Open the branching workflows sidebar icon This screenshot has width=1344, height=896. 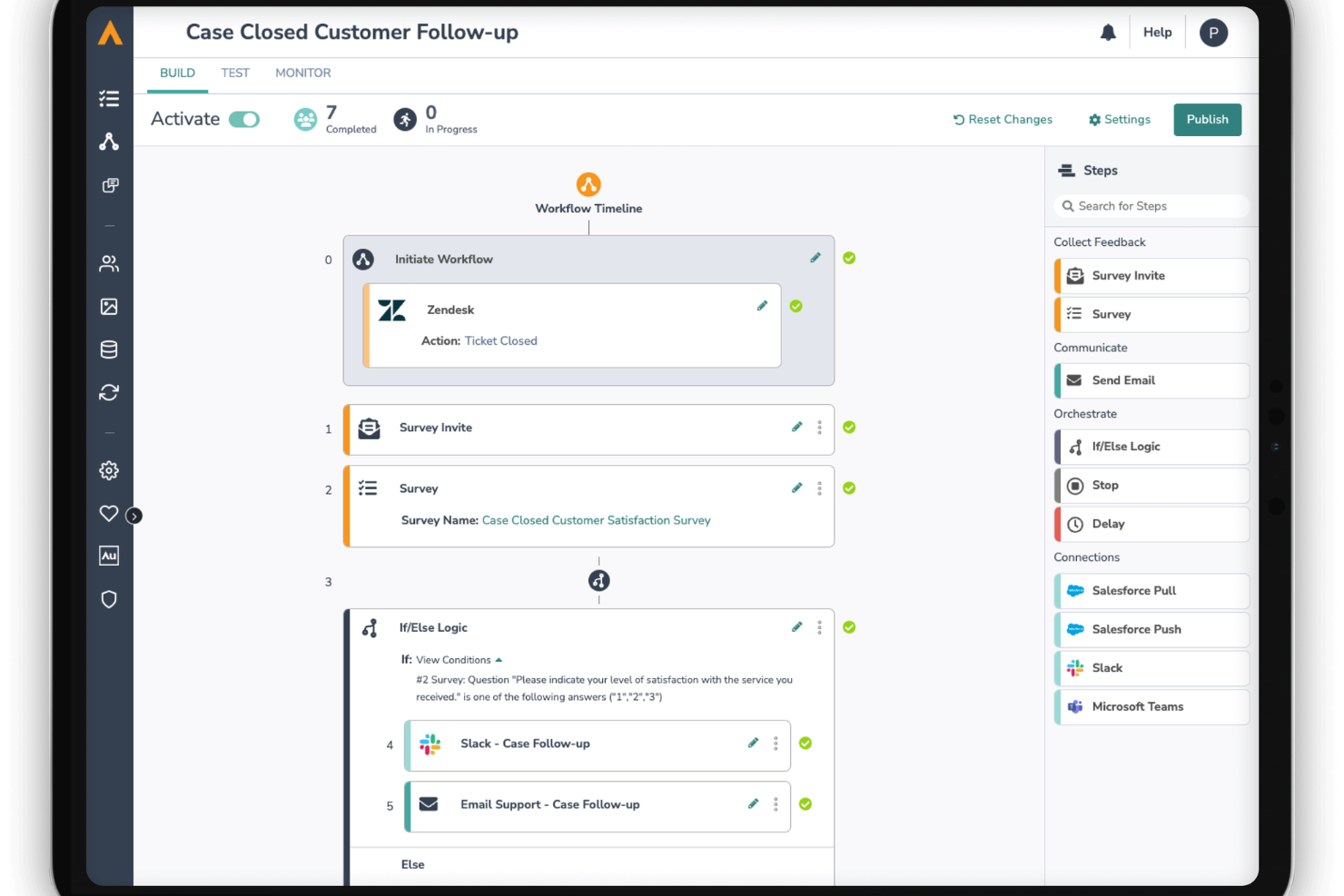(109, 142)
